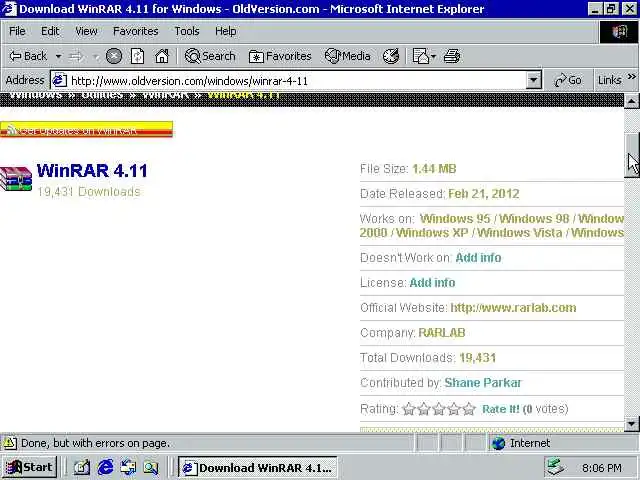Click the Mail toolbar icon

click(x=420, y=56)
